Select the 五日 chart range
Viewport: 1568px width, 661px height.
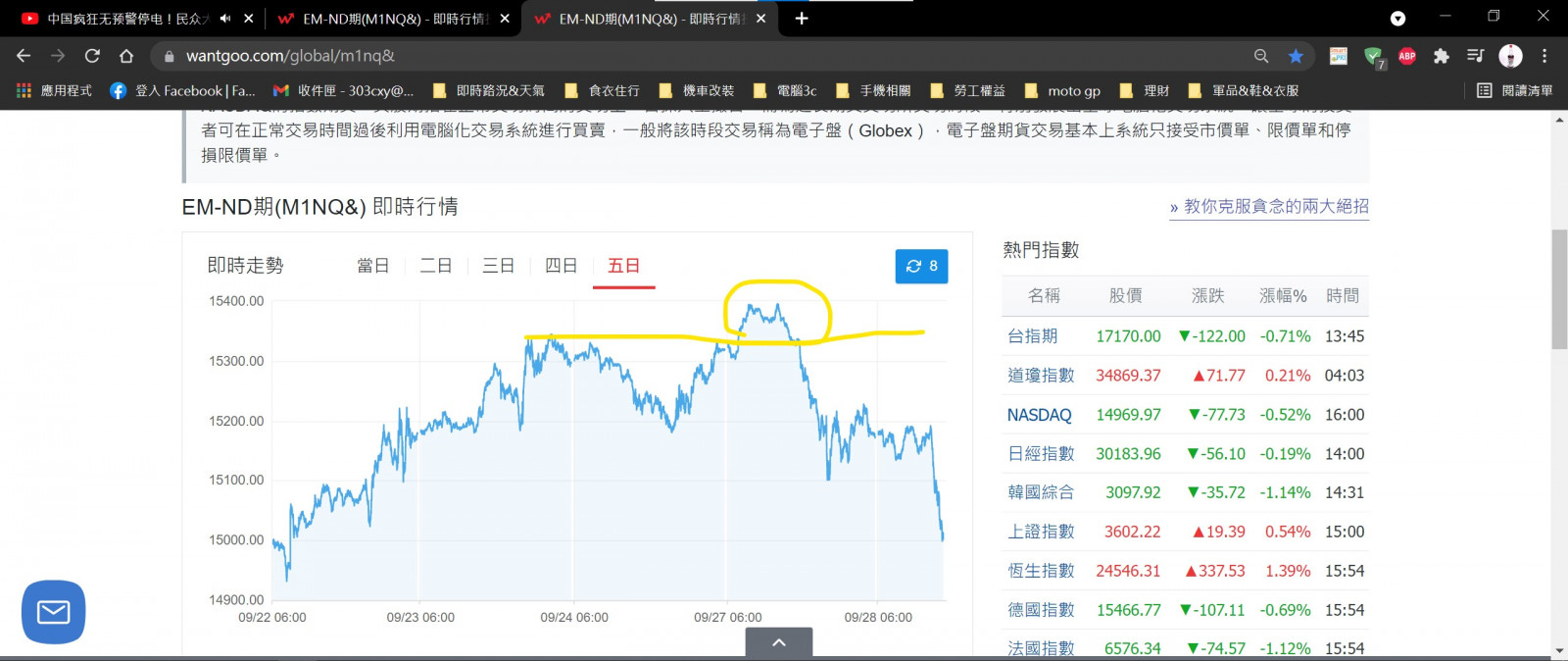(624, 266)
